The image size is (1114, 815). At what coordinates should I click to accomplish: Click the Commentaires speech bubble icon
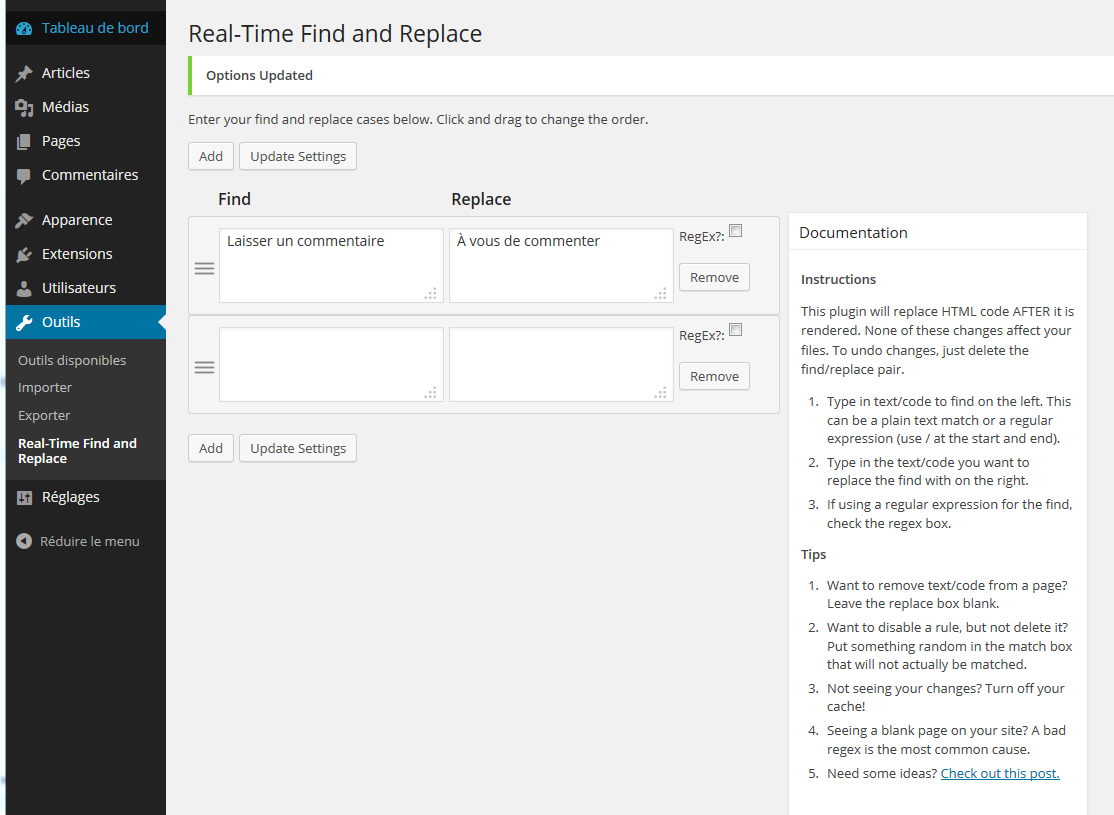(x=24, y=176)
